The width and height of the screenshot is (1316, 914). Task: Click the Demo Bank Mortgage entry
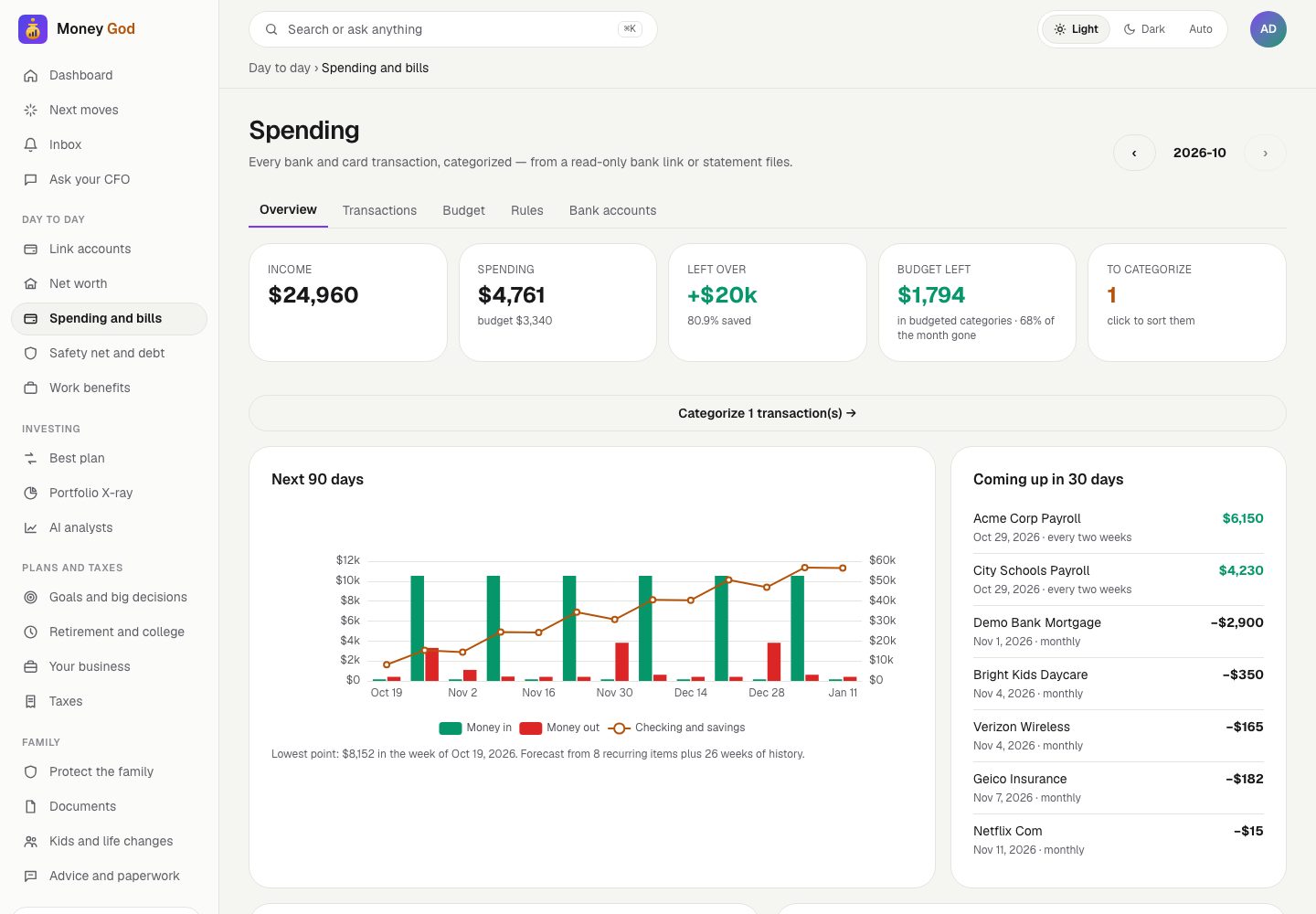(1119, 632)
